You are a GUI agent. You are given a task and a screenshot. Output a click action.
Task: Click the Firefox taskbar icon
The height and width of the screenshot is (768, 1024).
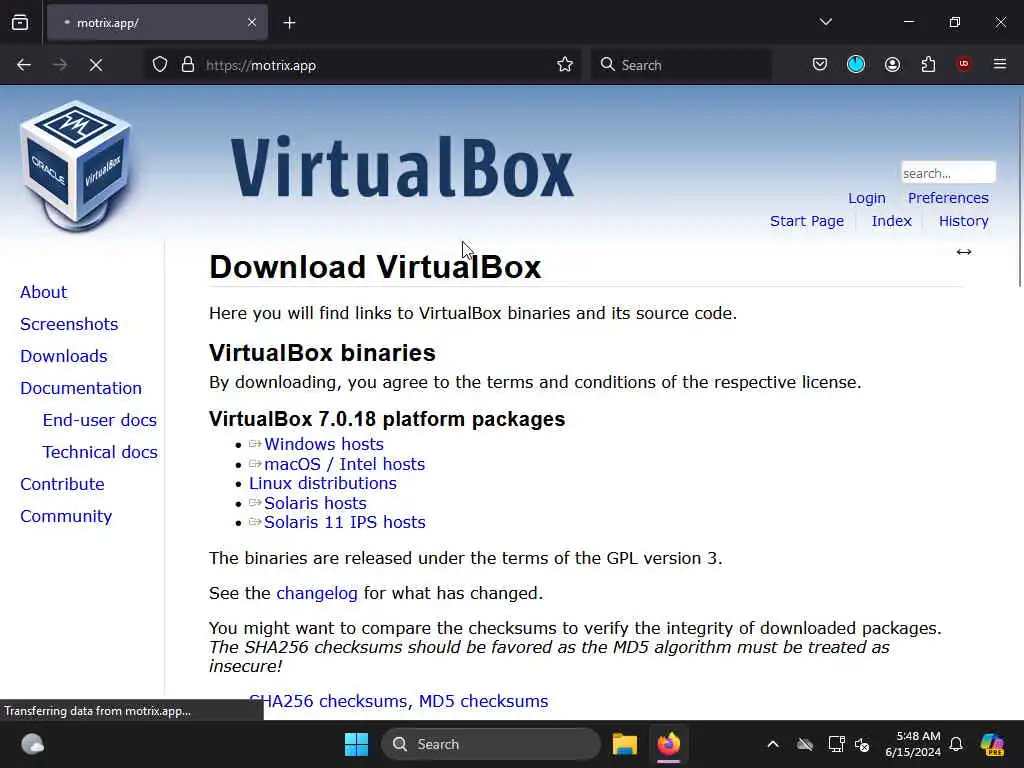click(669, 744)
